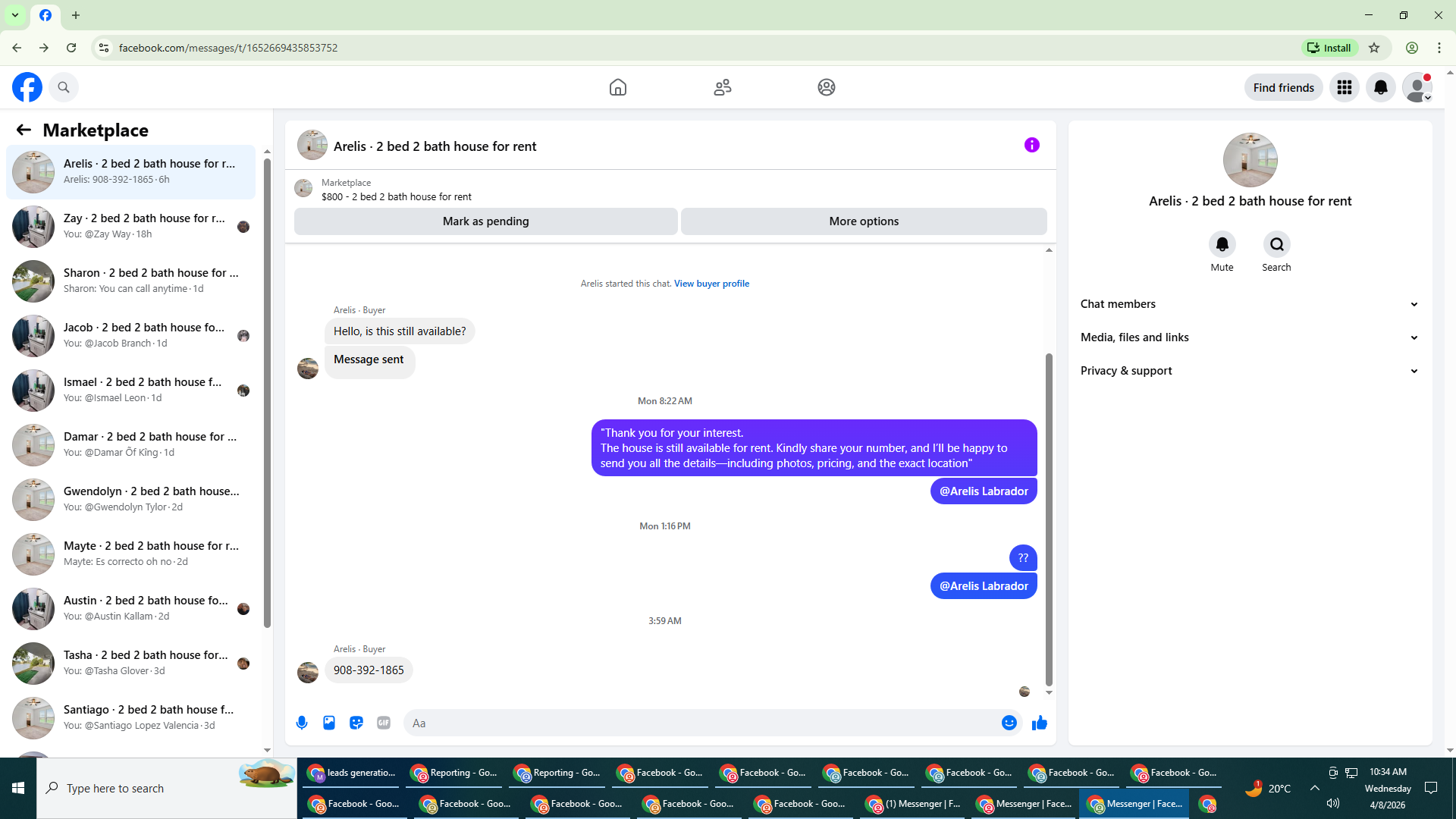Attach a photo using the image icon
The width and height of the screenshot is (1456, 819).
tap(329, 723)
